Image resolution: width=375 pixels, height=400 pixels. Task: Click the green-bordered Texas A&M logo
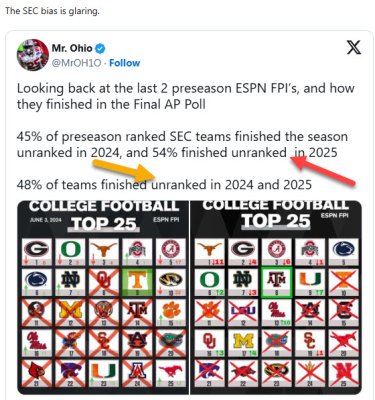point(277,282)
